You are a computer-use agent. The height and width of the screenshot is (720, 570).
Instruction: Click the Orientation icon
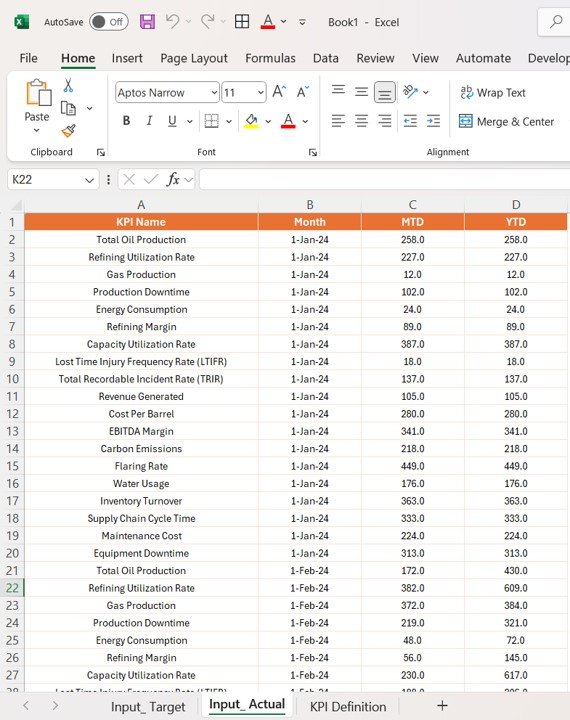(410, 91)
